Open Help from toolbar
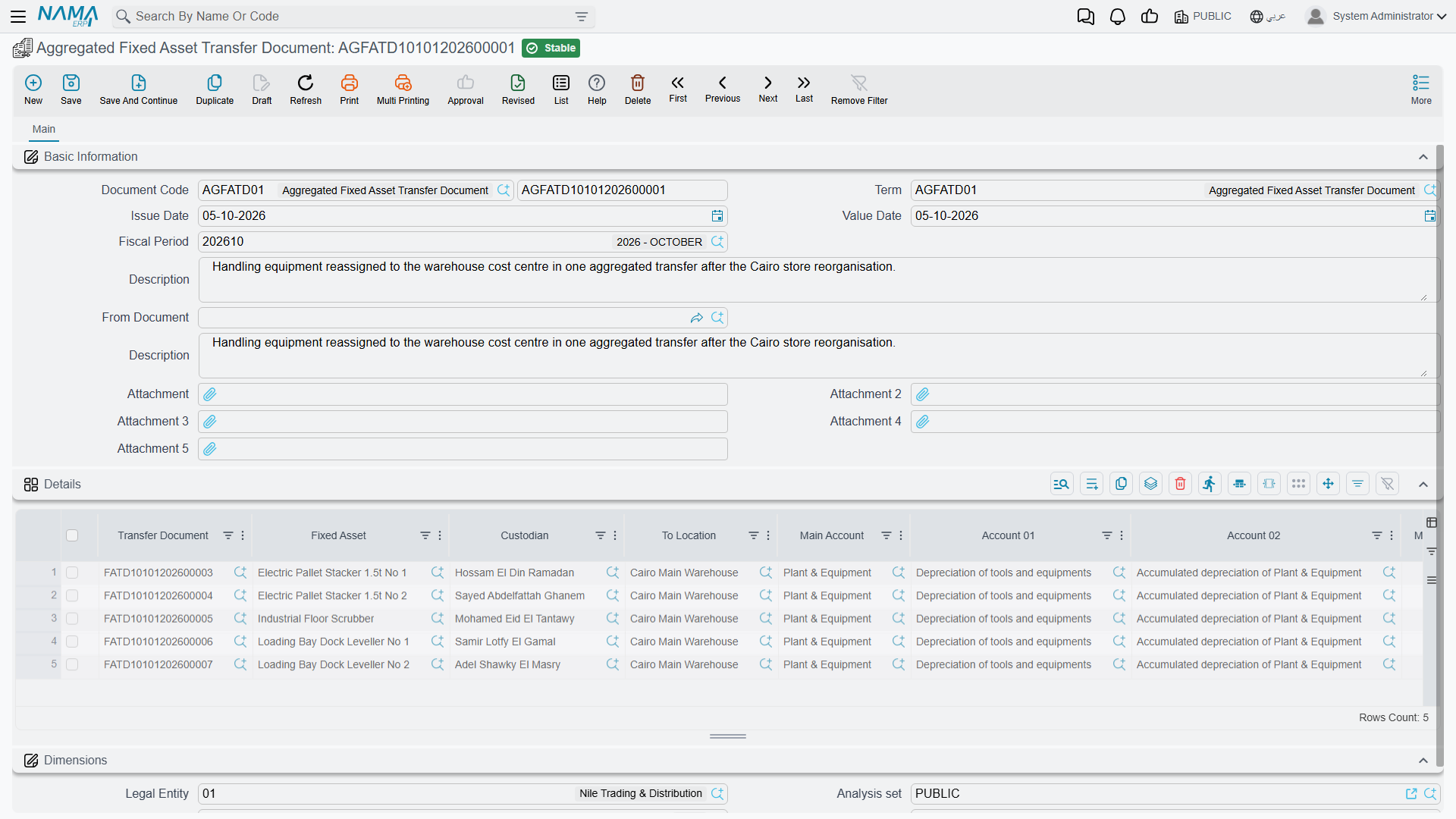Image resolution: width=1456 pixels, height=819 pixels. [597, 89]
